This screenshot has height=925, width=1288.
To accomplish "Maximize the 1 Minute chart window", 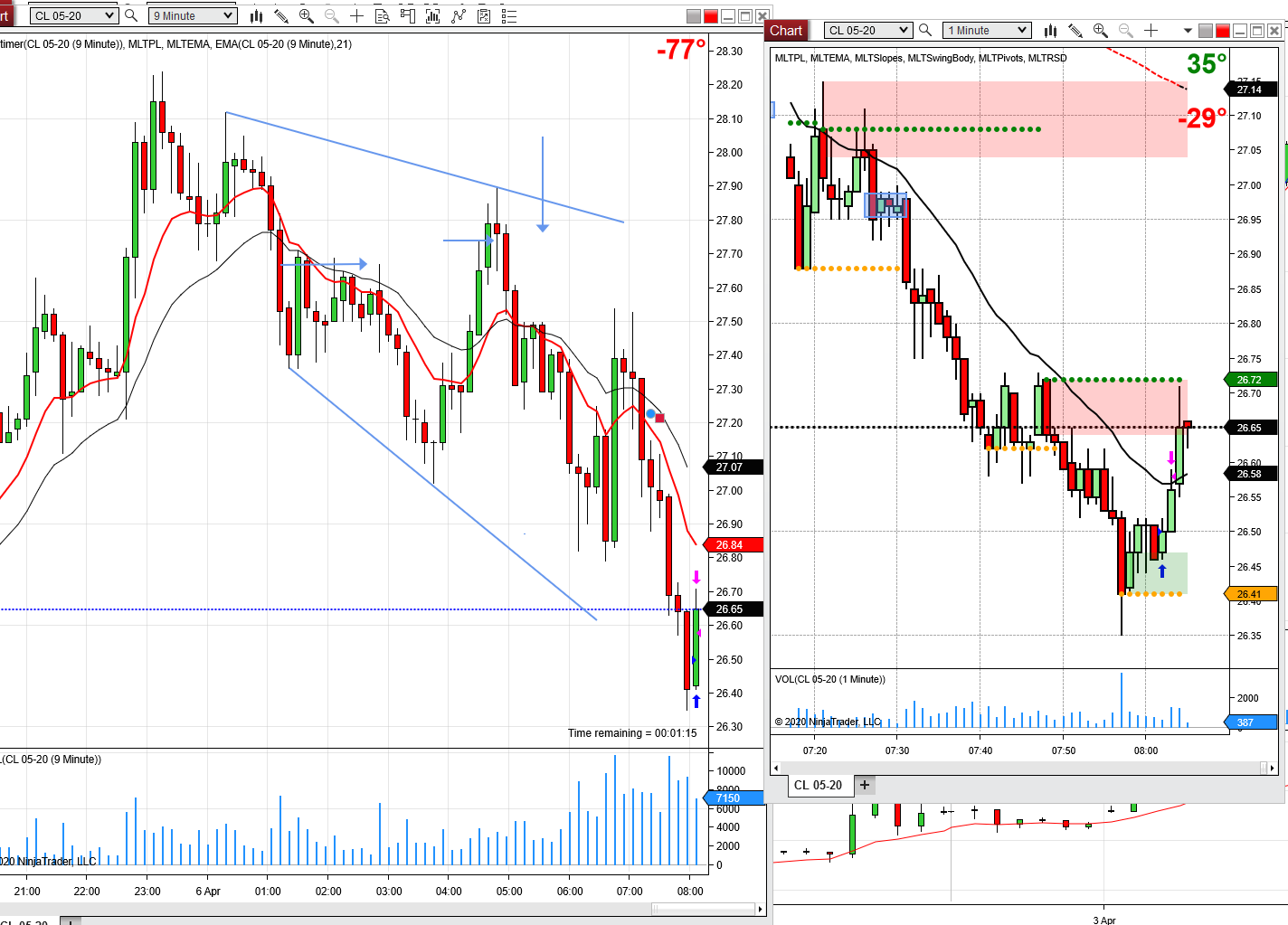I will coord(1257,31).
